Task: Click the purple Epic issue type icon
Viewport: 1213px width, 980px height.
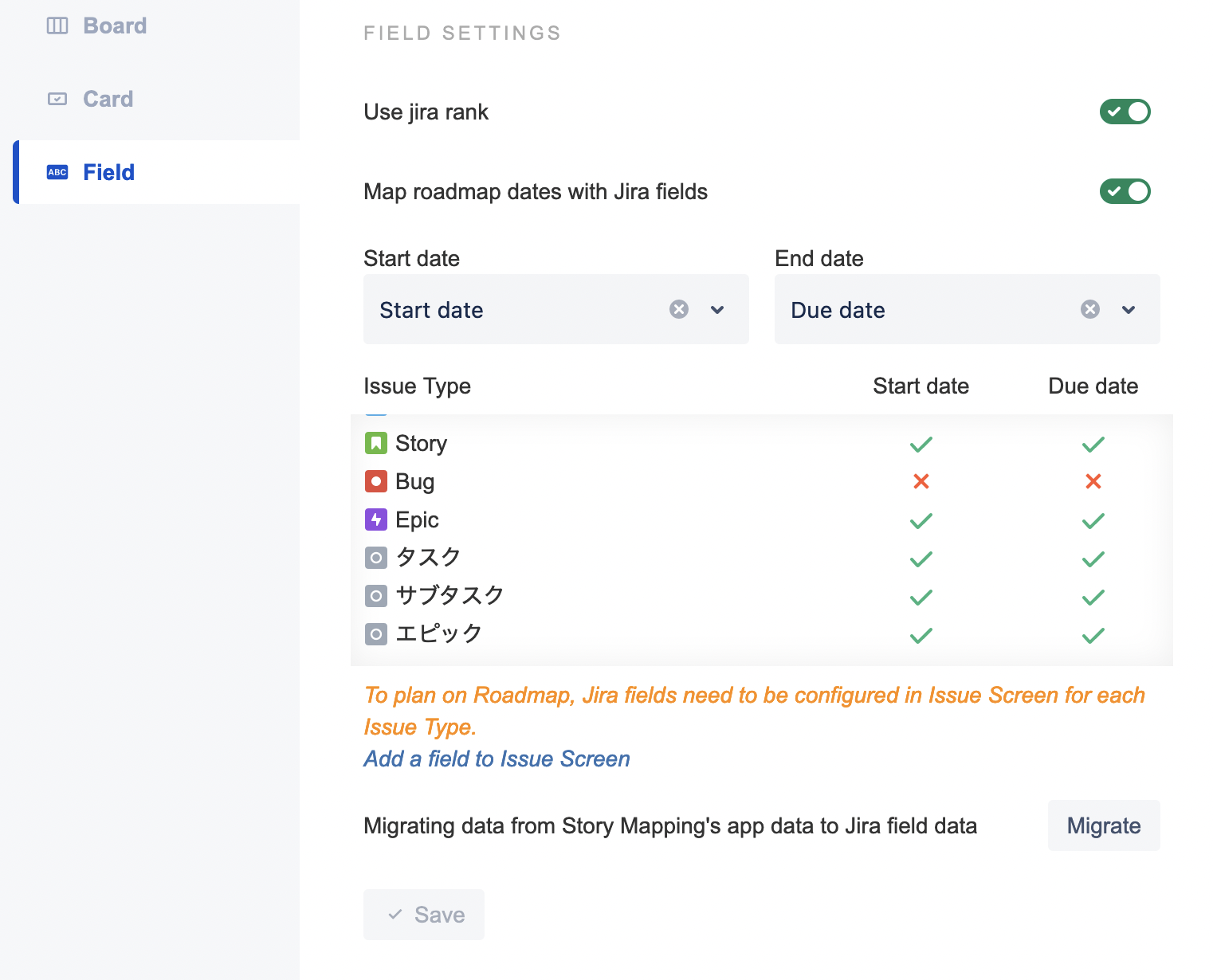Action: [x=375, y=519]
